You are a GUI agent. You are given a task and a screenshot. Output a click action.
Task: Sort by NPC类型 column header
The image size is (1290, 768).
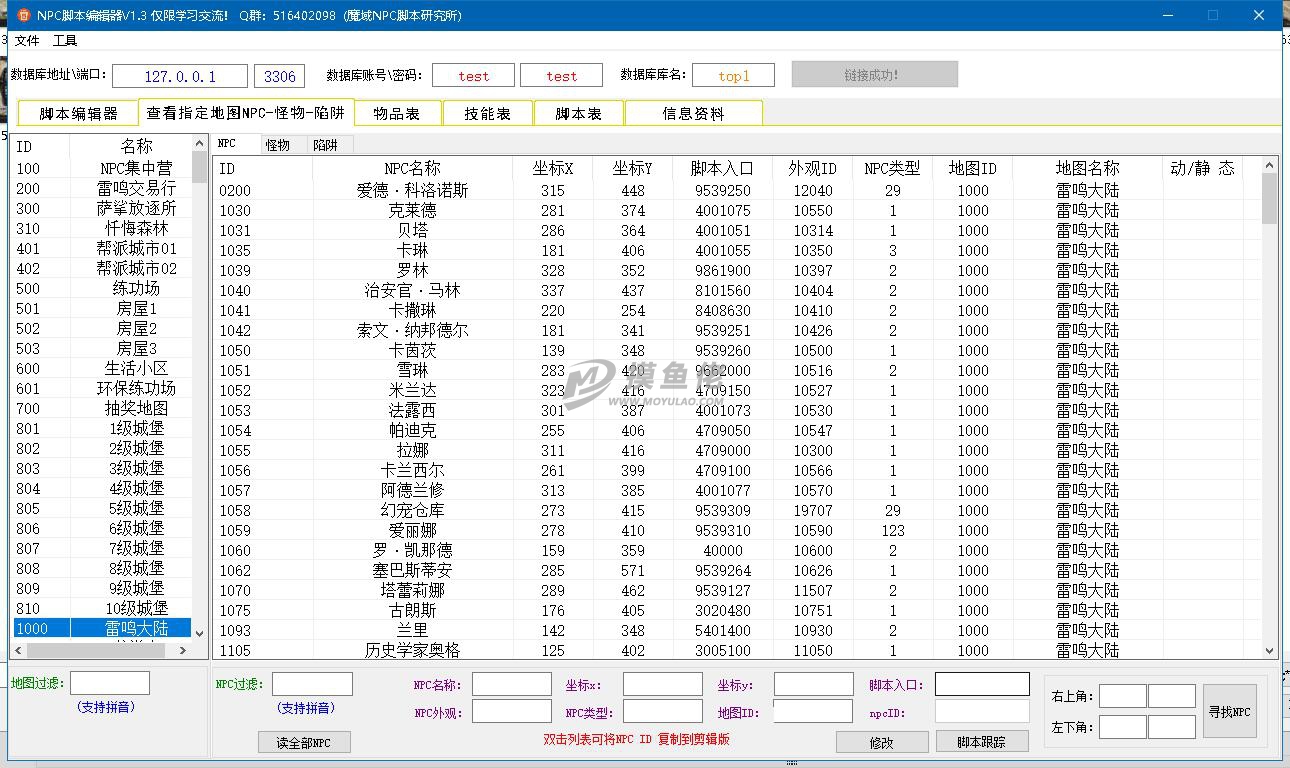893,168
